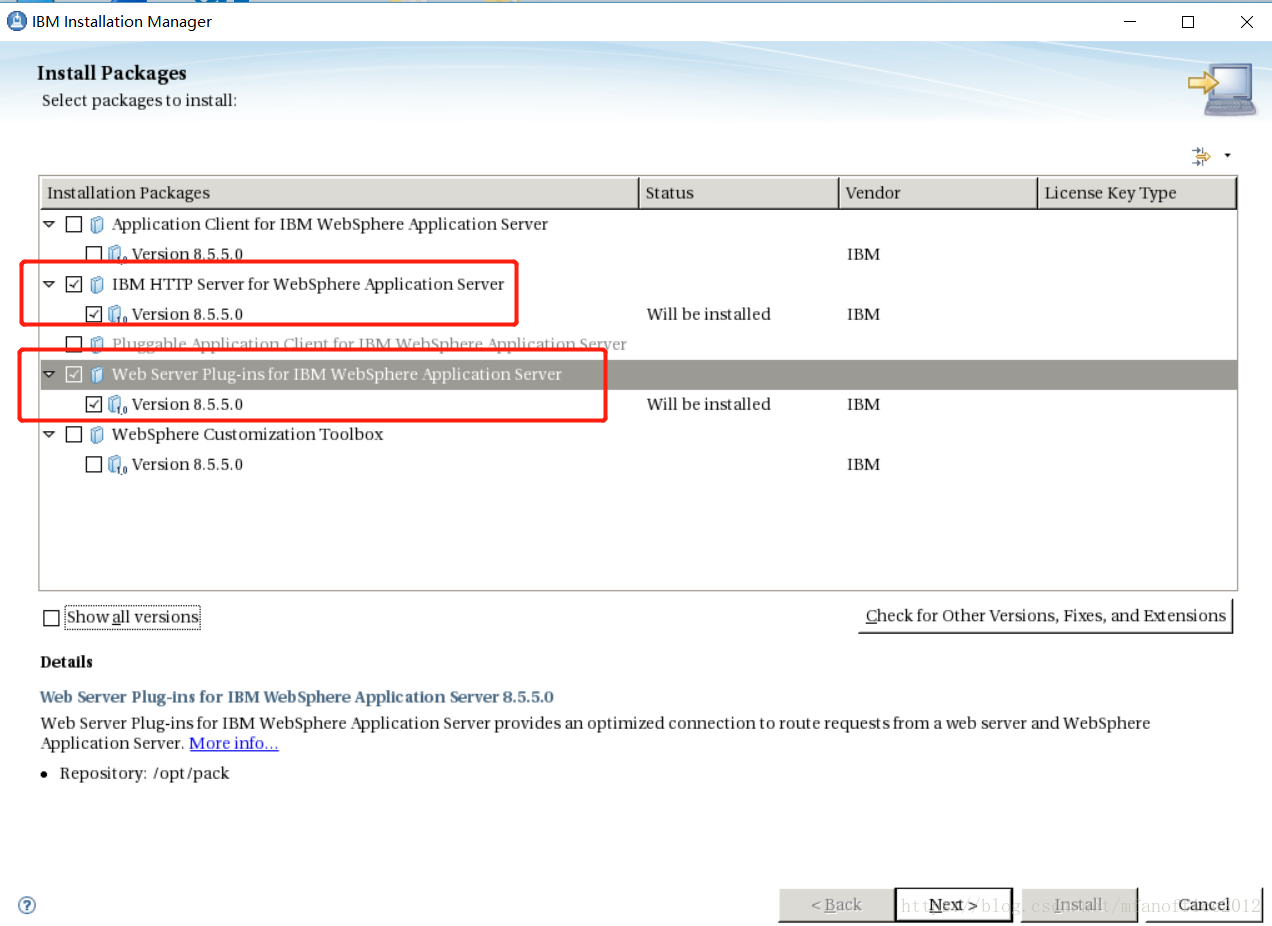Click version icon under IBM HTTP Server
The width and height of the screenshot is (1272, 926).
(x=118, y=314)
